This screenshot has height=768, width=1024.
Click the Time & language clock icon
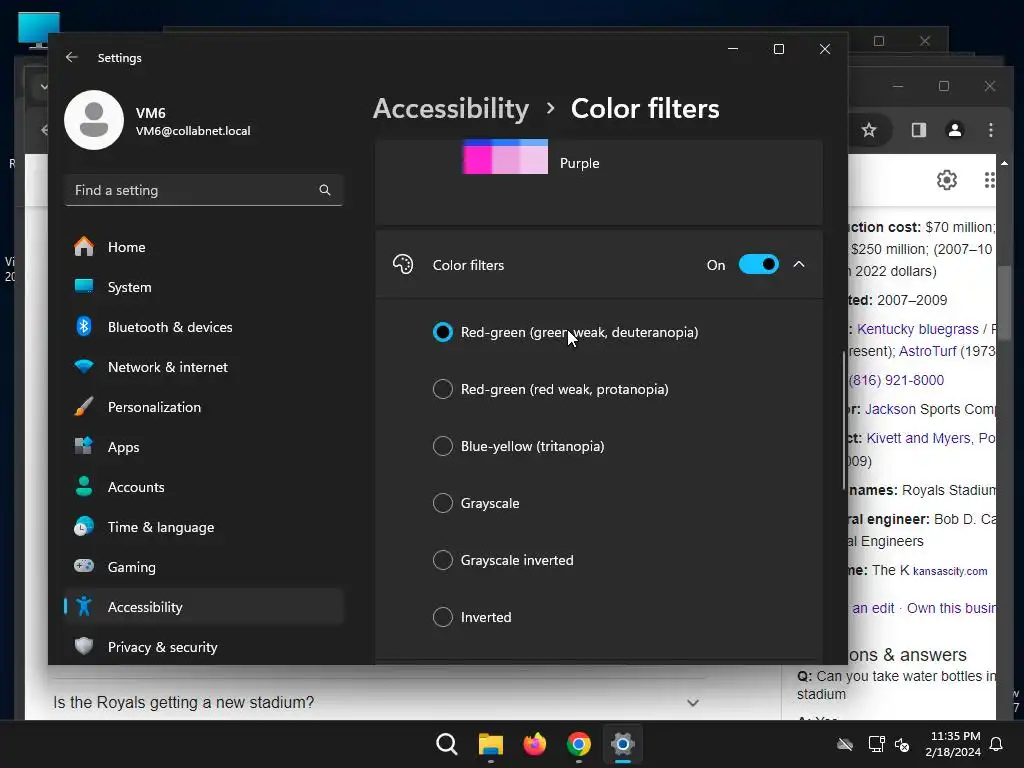click(84, 526)
